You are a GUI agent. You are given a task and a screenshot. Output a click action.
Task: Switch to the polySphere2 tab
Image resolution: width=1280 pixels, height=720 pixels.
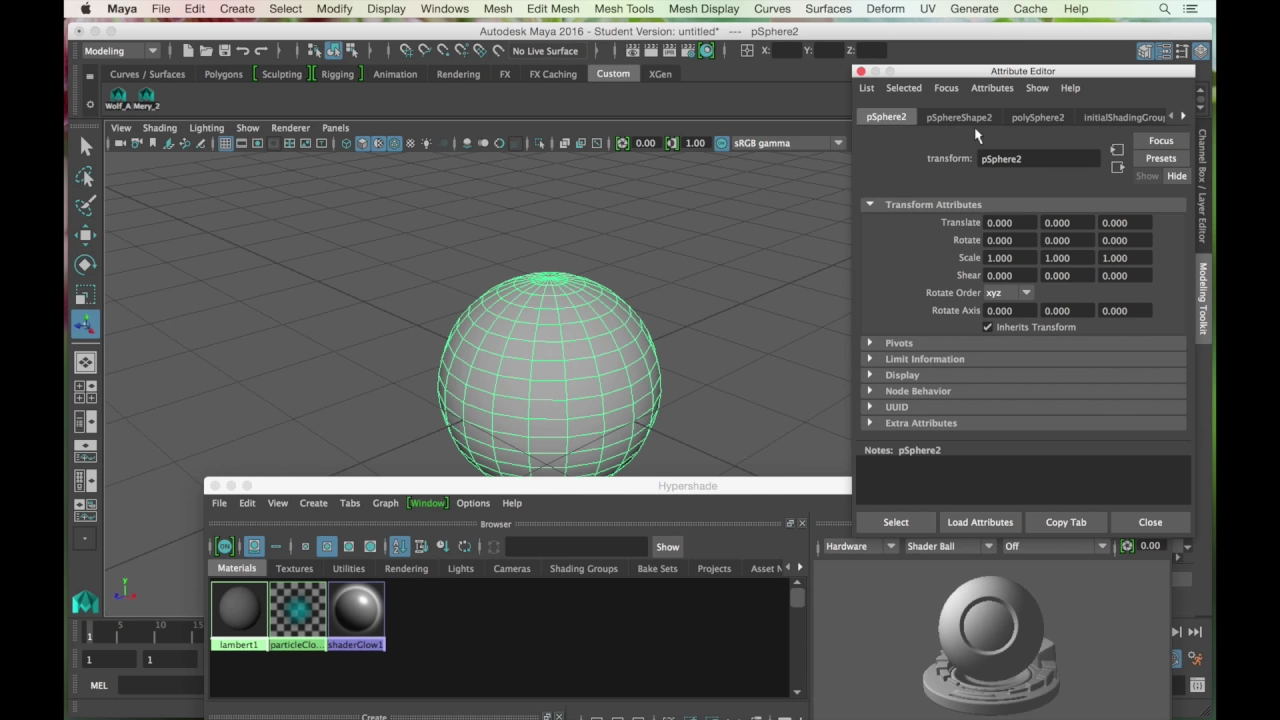tap(1037, 118)
